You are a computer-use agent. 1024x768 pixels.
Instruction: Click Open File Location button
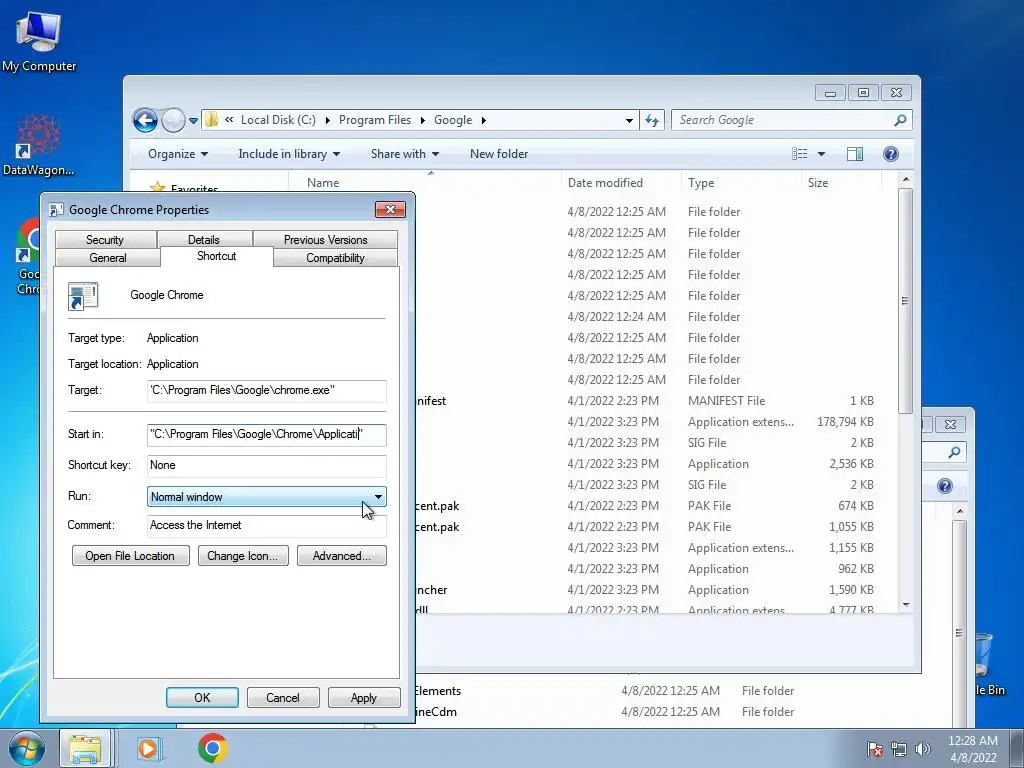tap(130, 556)
